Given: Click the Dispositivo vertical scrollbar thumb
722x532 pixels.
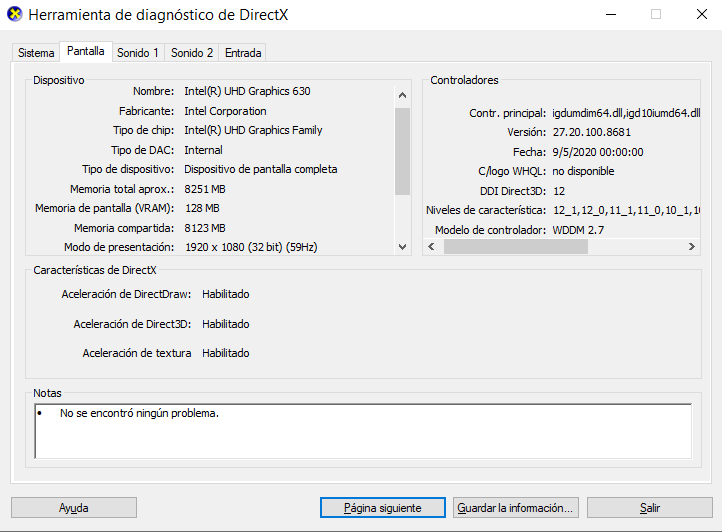Looking at the screenshot, I should tap(402, 151).
